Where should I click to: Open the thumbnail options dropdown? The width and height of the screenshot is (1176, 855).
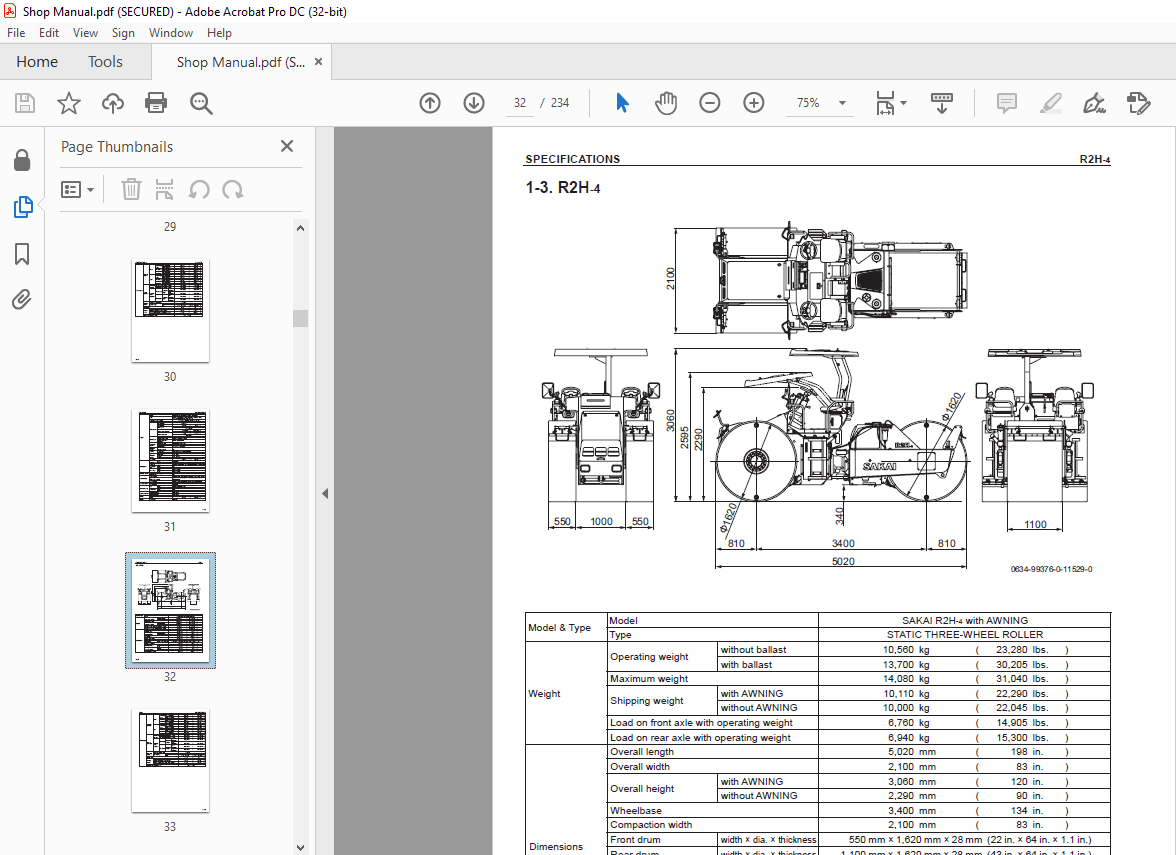[x=77, y=190]
